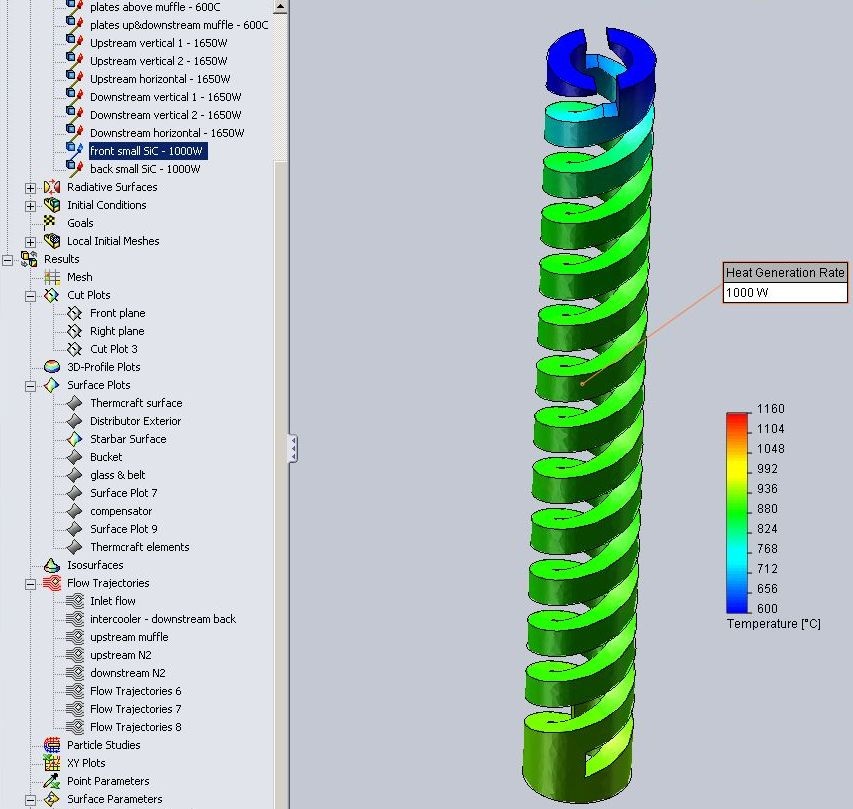Click the Mesh grid icon
This screenshot has height=809, width=853.
coord(52,277)
